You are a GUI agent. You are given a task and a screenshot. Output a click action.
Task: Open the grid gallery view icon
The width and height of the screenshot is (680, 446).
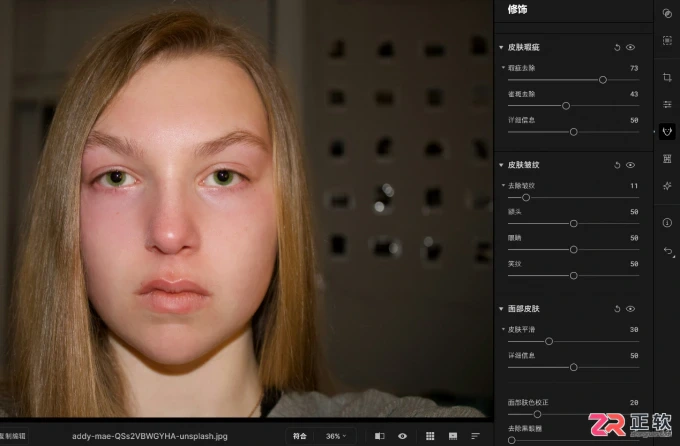coord(430,436)
